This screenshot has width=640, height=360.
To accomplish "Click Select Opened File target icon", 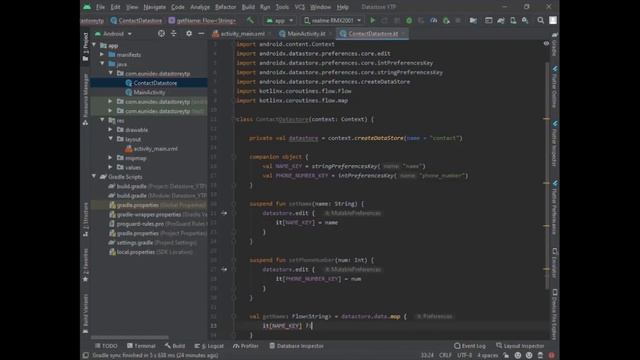I will [x=162, y=33].
